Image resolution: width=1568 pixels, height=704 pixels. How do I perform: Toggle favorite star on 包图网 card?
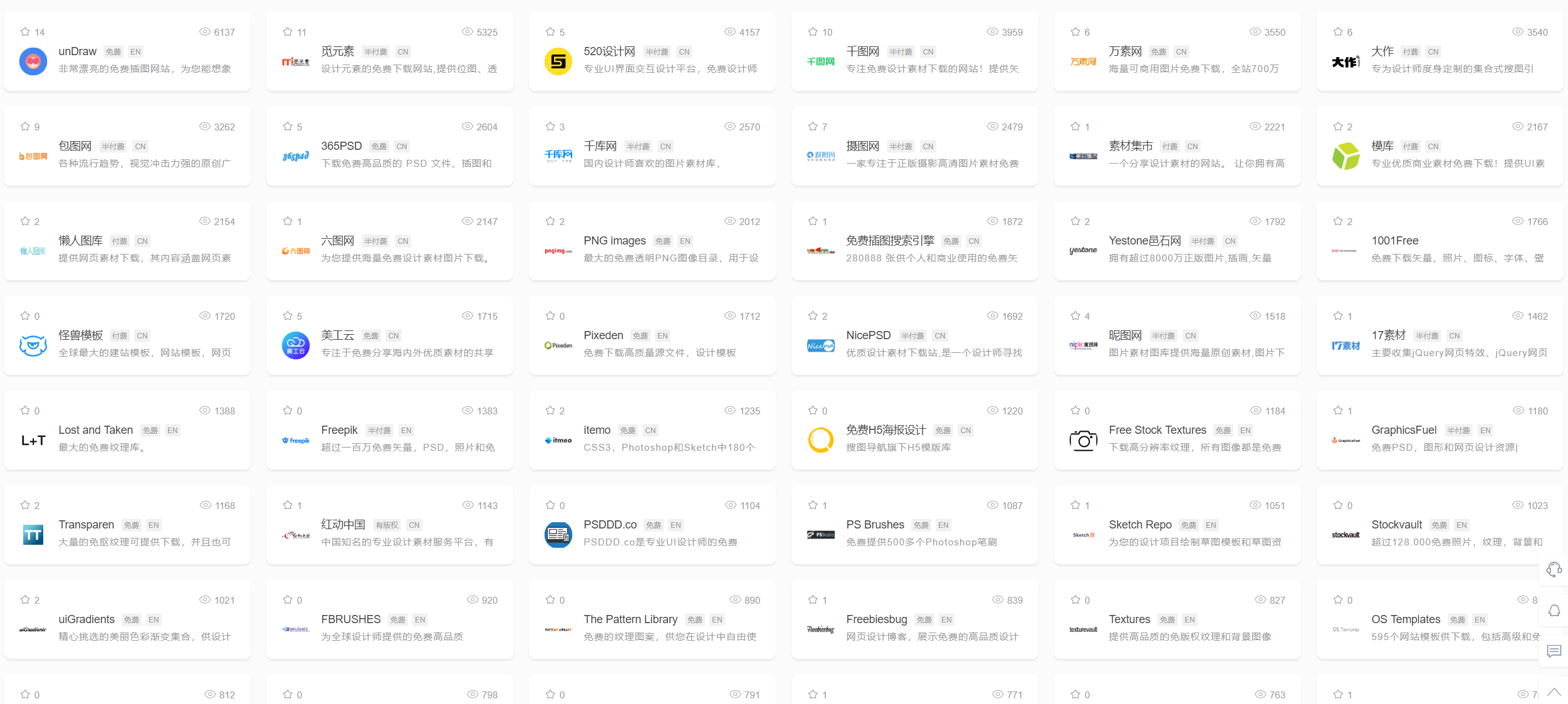[x=25, y=126]
